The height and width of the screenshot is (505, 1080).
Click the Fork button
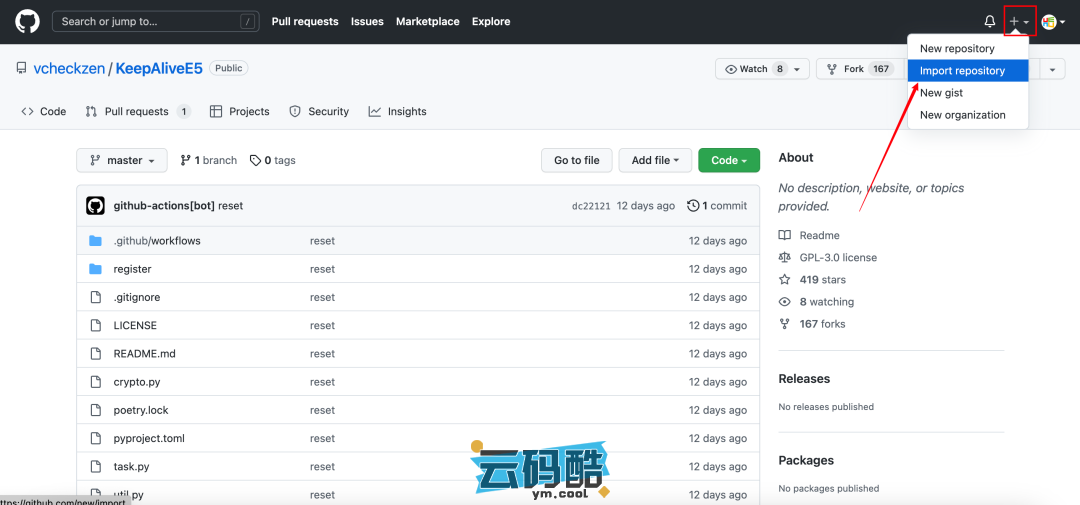845,69
